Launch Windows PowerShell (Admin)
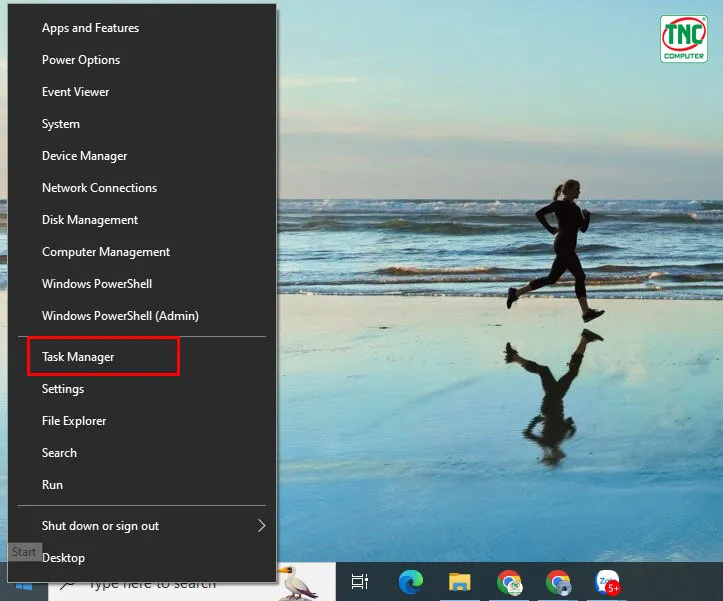723x601 pixels. coord(142,316)
